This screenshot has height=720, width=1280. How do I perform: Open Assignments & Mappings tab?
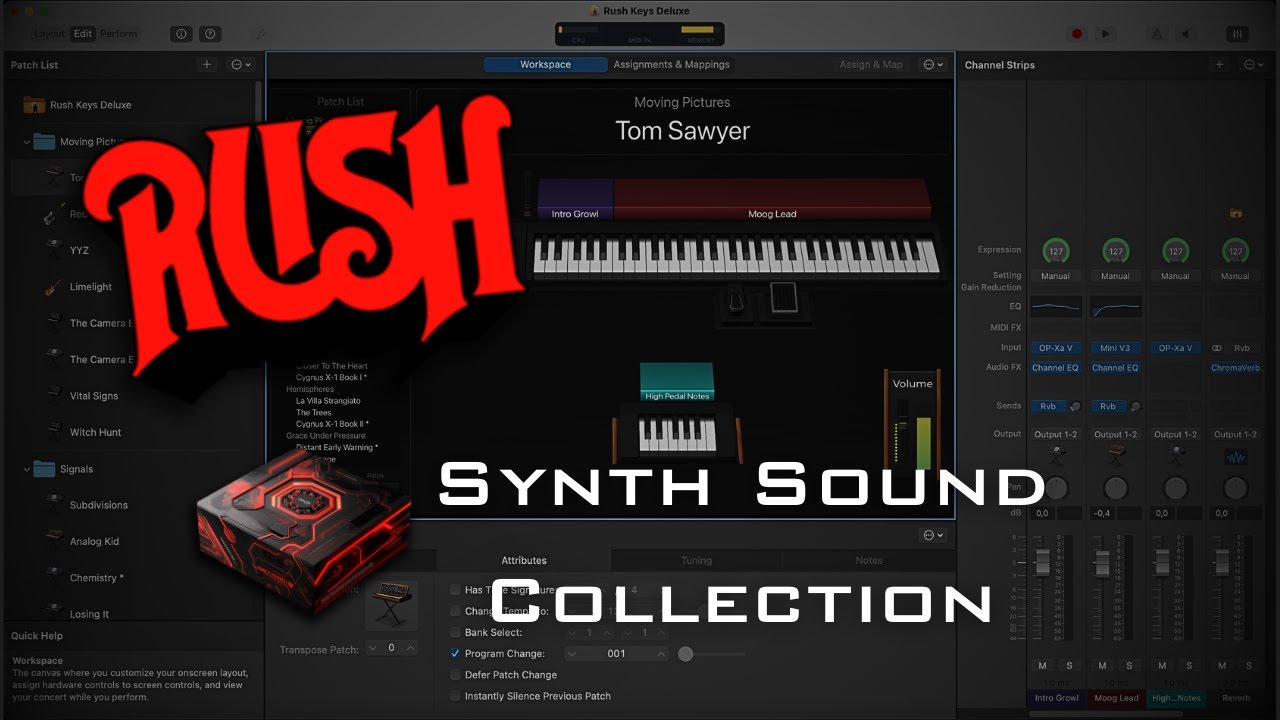click(671, 64)
